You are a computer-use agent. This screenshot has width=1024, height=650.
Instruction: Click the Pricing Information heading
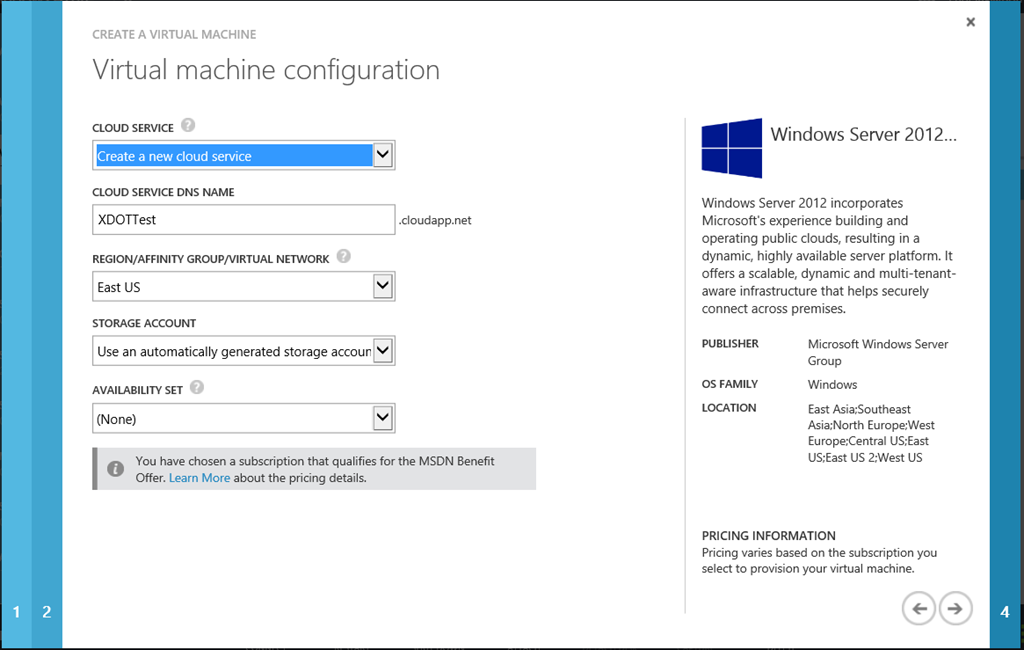click(x=769, y=535)
